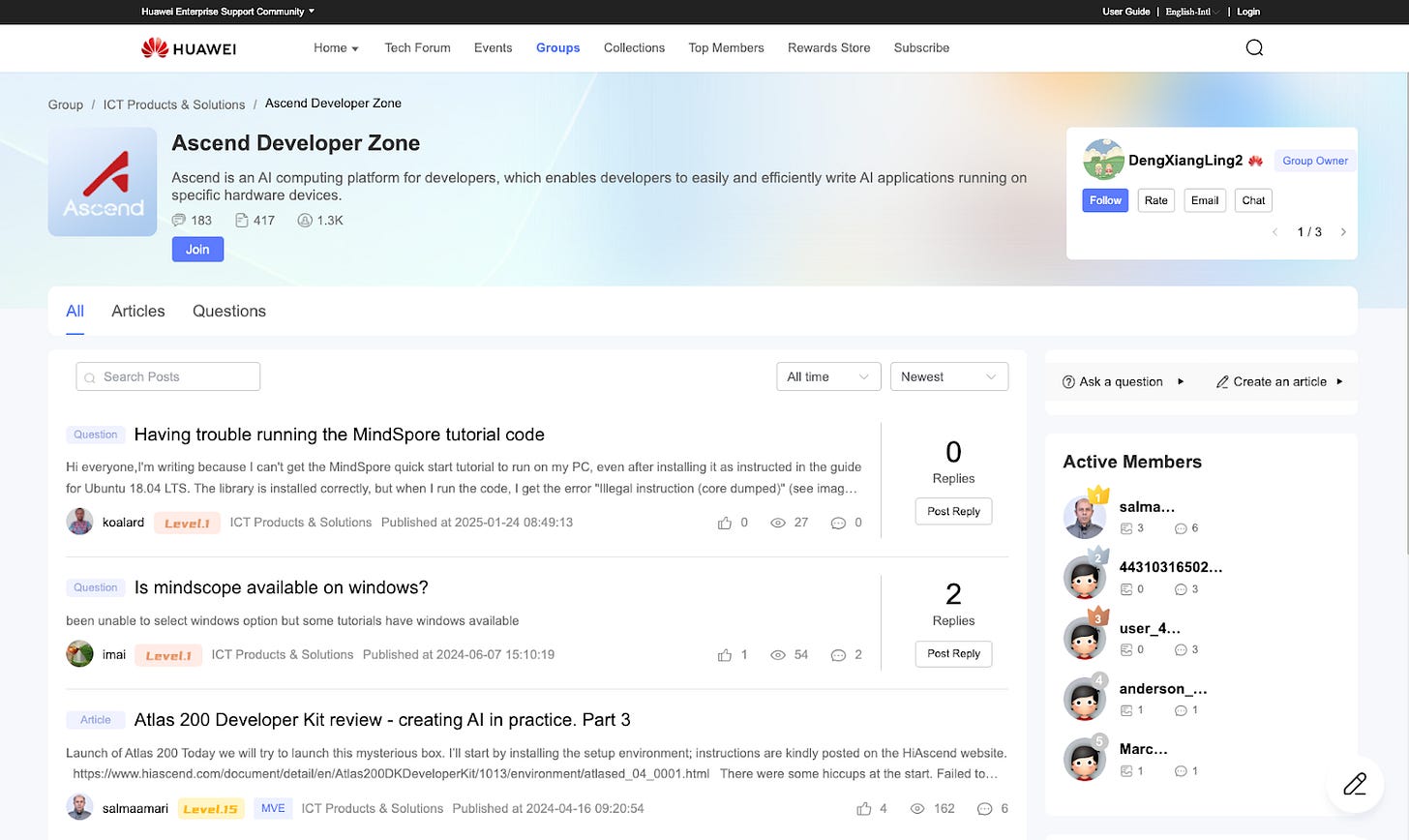
Task: Click comment icon on mindscope post
Action: point(838,655)
